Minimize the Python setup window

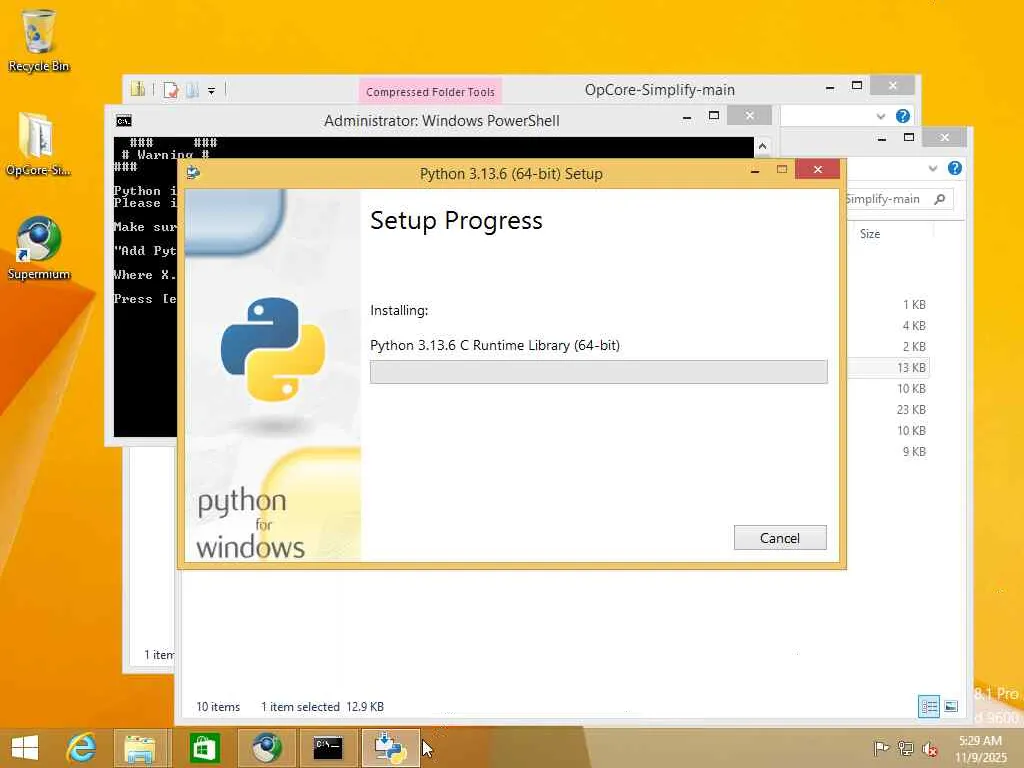click(755, 170)
